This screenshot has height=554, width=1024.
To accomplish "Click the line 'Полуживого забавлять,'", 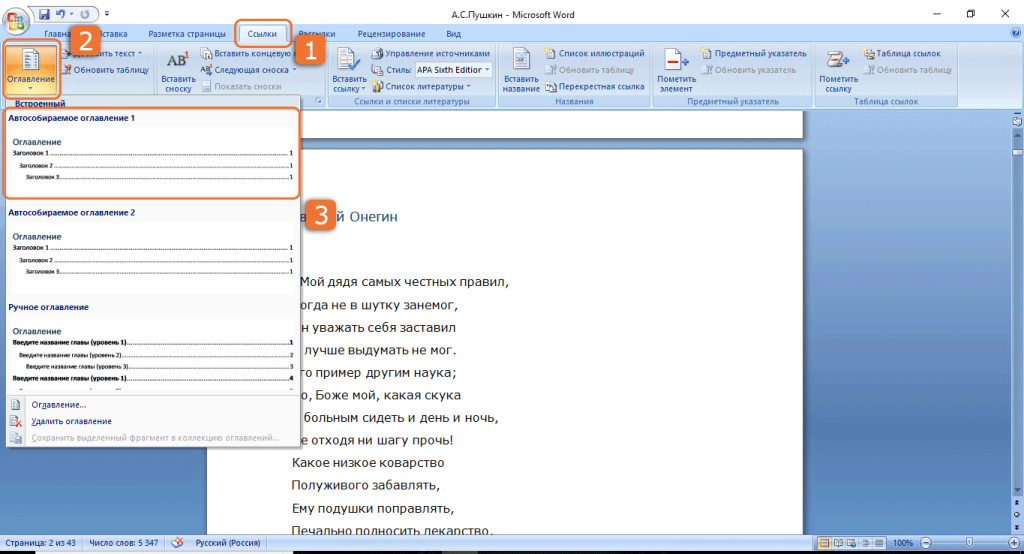I will coord(366,485).
